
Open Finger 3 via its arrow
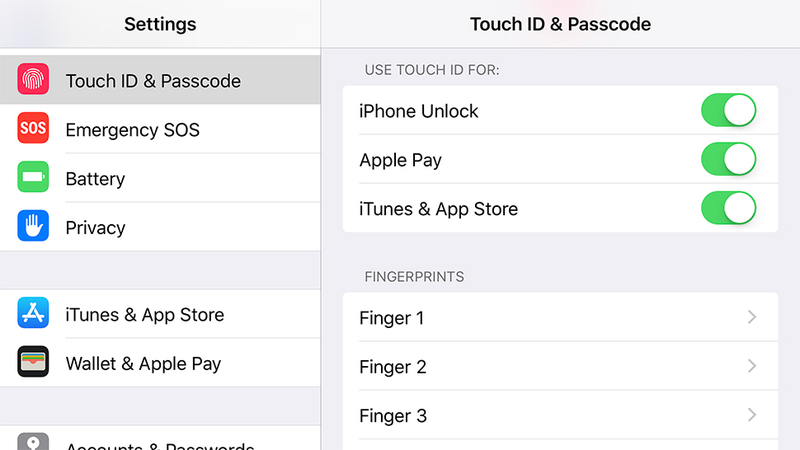752,415
